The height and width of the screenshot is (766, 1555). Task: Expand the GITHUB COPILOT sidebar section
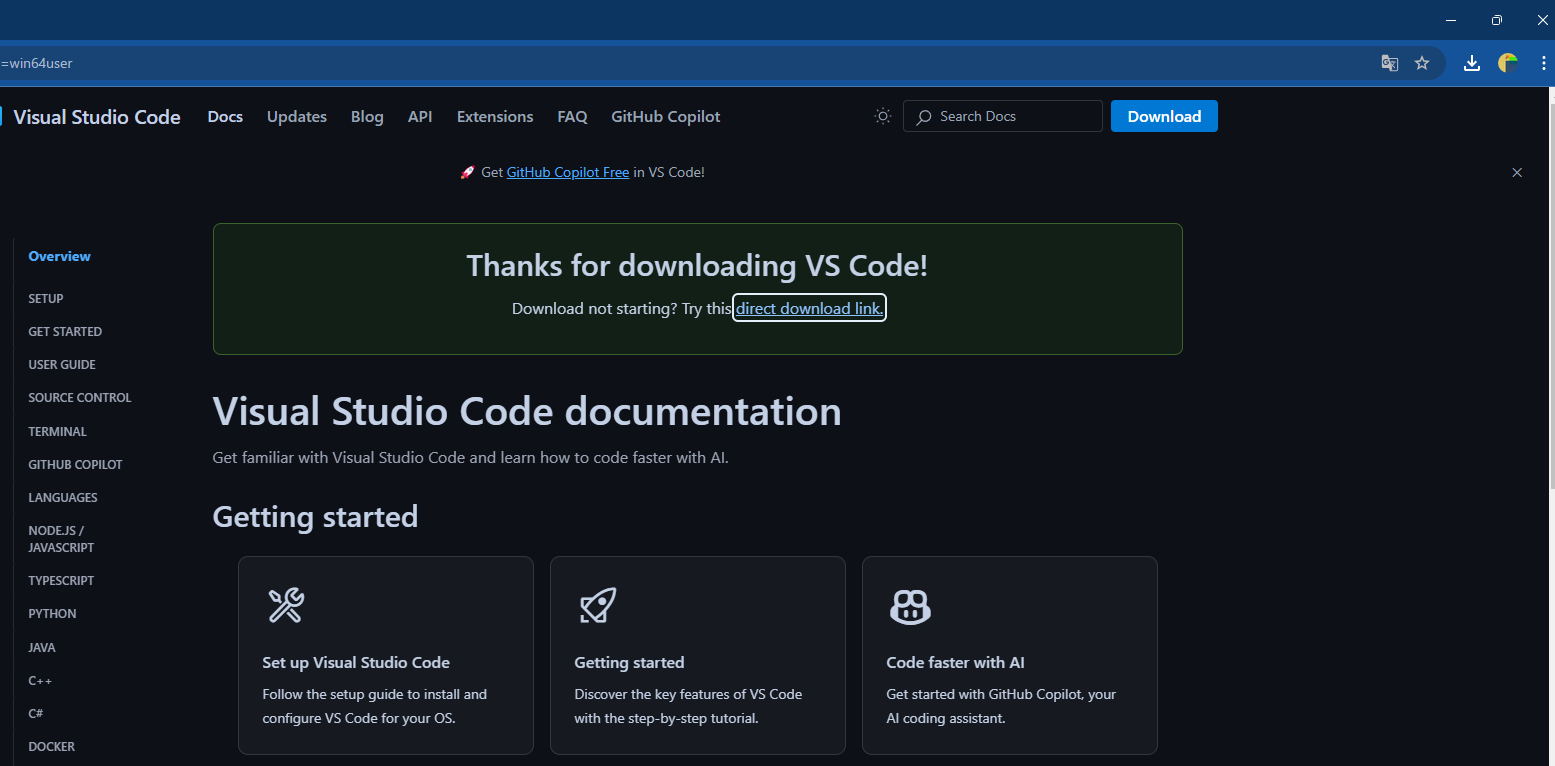click(x=75, y=465)
